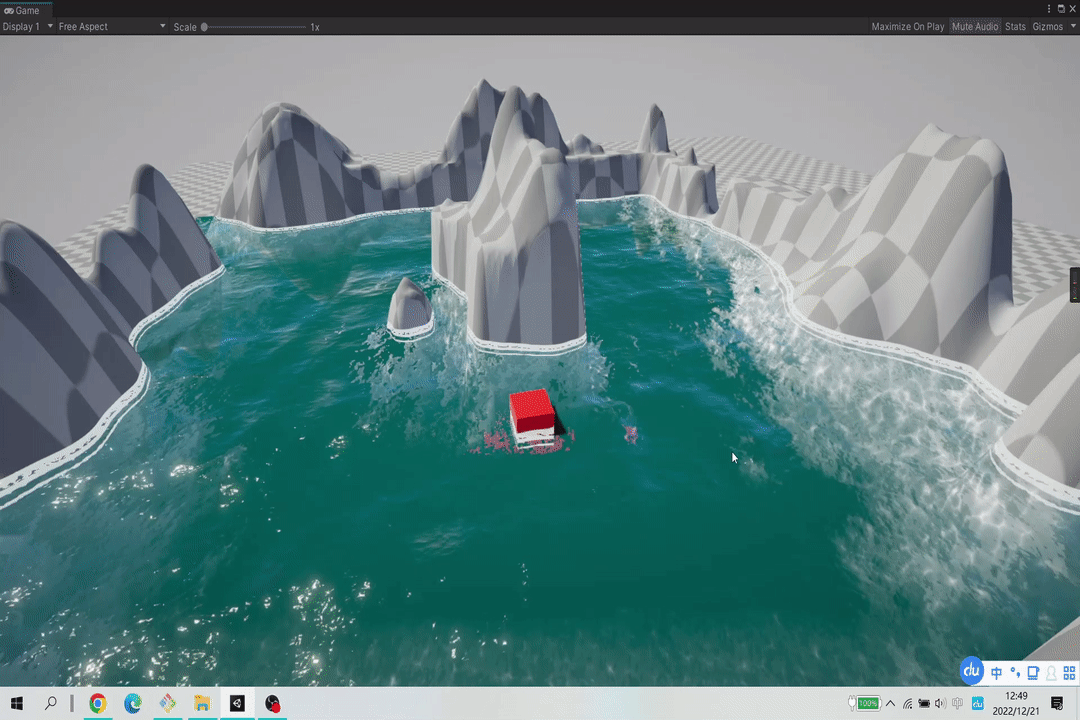Open Google Chrome from the taskbar
Screen dimensions: 1080x720
[x=98, y=704]
